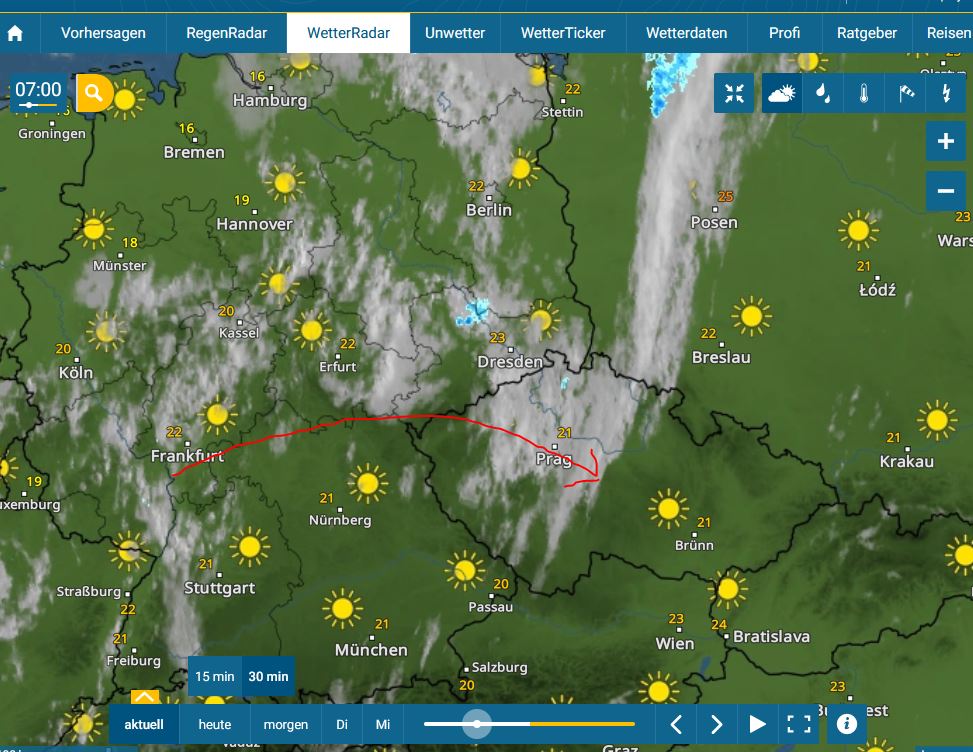Go to the home page icon
The width and height of the screenshot is (973, 752).
(15, 33)
